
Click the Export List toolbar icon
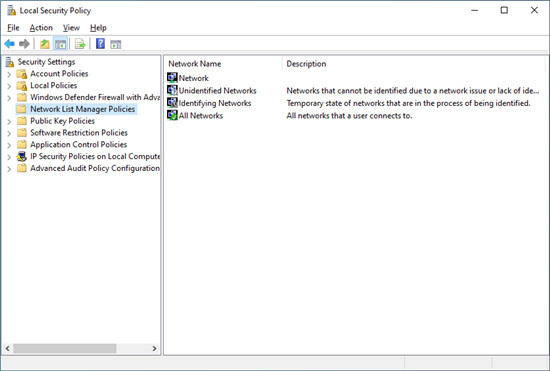(x=80, y=44)
